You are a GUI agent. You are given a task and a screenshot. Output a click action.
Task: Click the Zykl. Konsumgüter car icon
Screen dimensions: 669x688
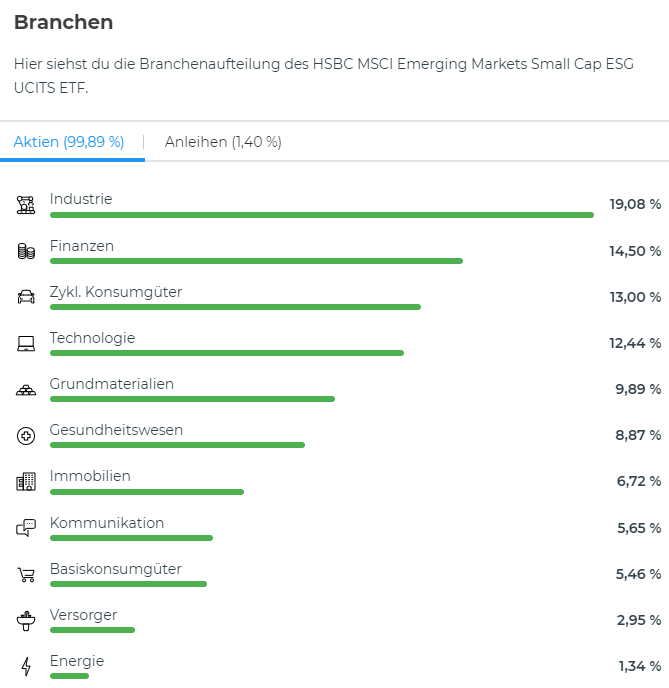point(26,297)
